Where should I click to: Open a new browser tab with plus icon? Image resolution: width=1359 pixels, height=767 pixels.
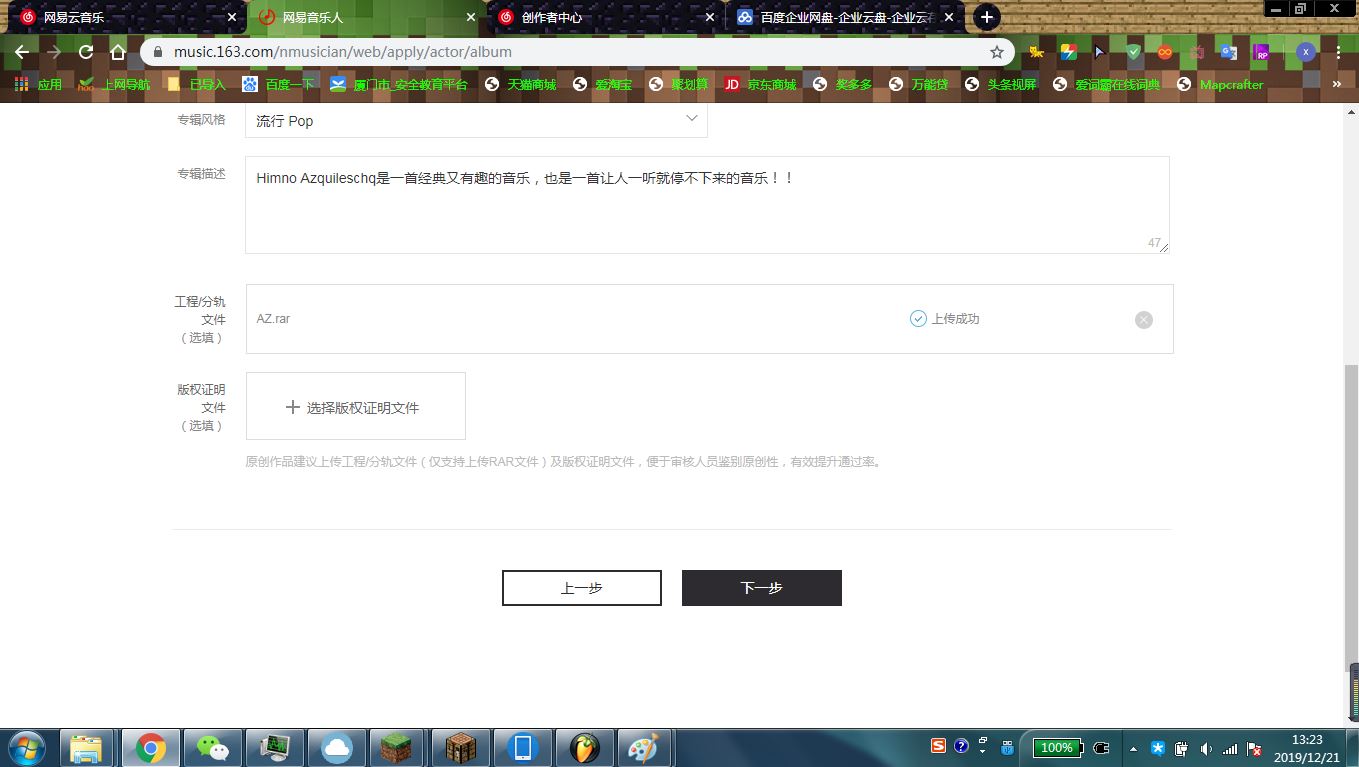point(986,17)
